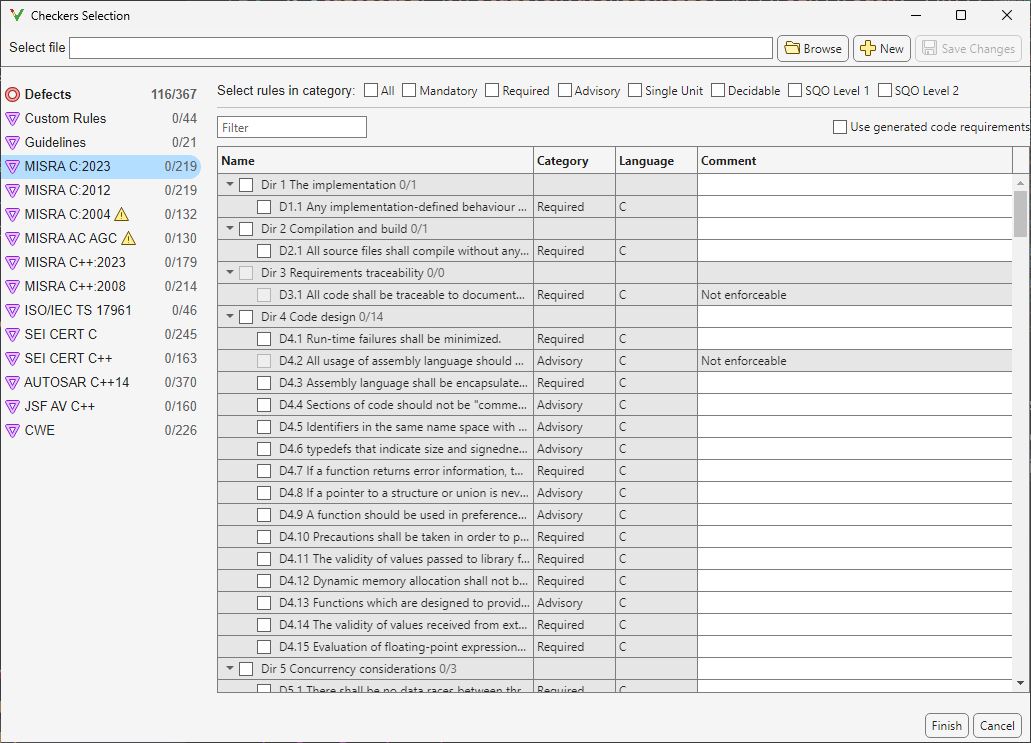
Task: Click the Defects shield icon
Action: coord(11,94)
